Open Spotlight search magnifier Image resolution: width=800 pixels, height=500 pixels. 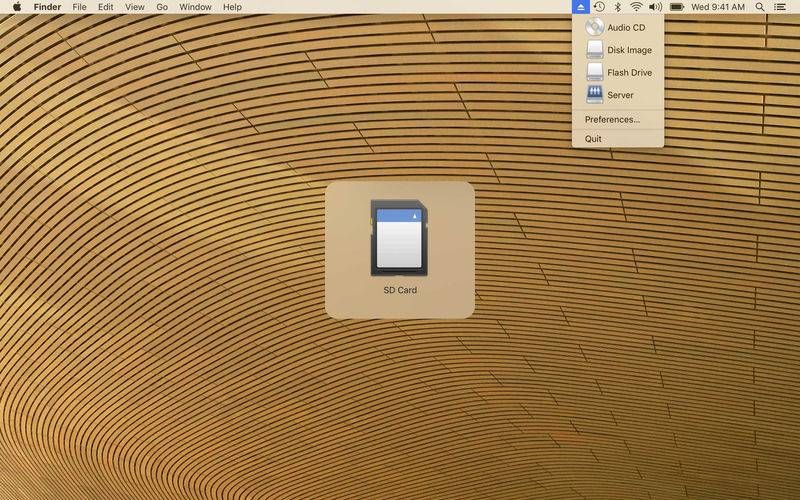760,7
